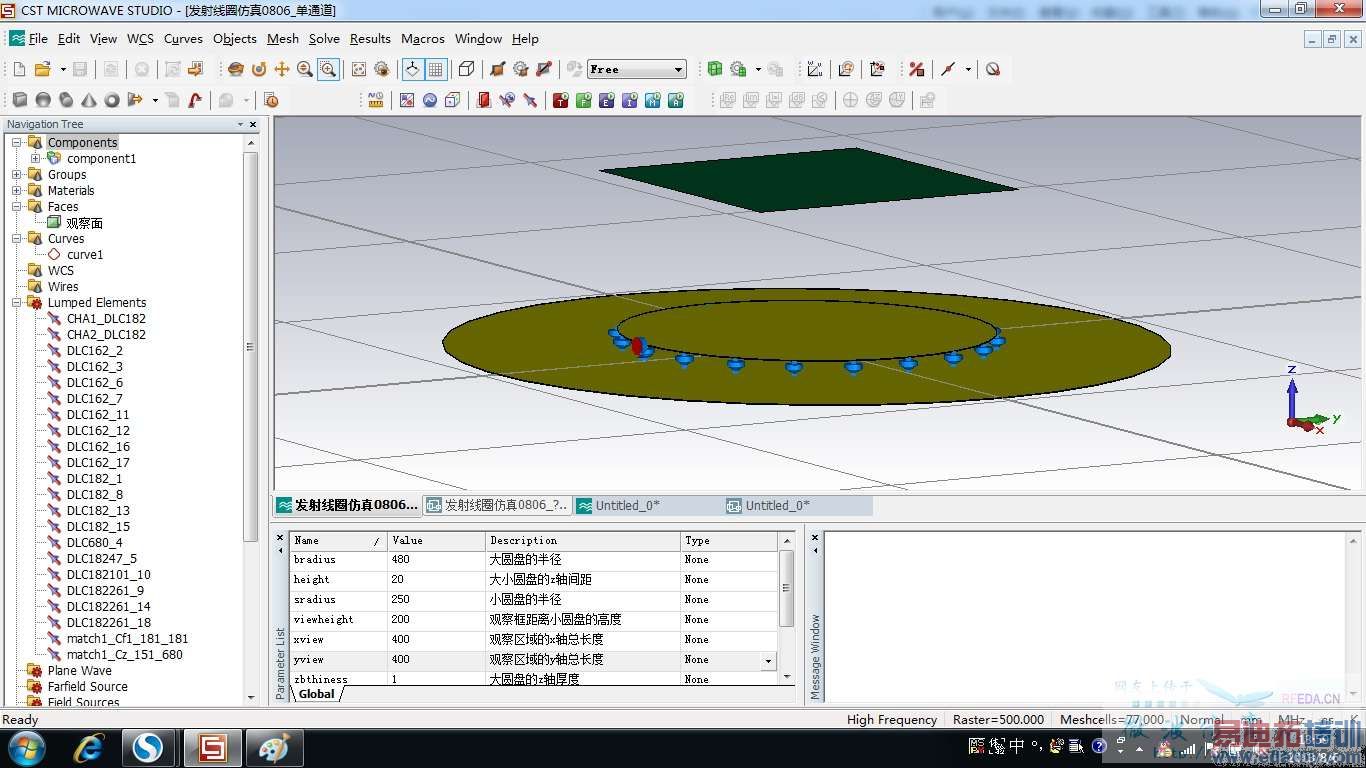
Task: Toggle the coordinate axes display button
Action: pos(412,69)
